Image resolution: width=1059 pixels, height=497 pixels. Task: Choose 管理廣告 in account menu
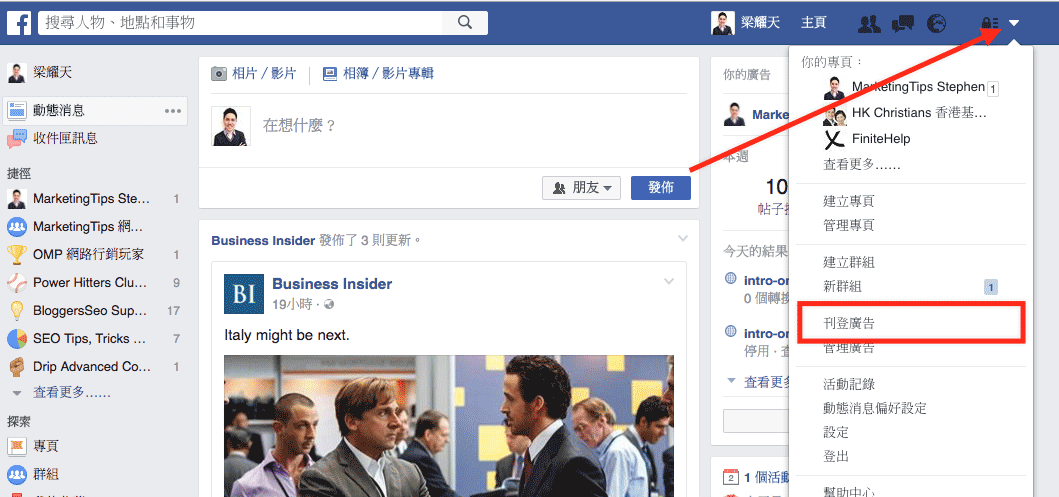[x=849, y=348]
